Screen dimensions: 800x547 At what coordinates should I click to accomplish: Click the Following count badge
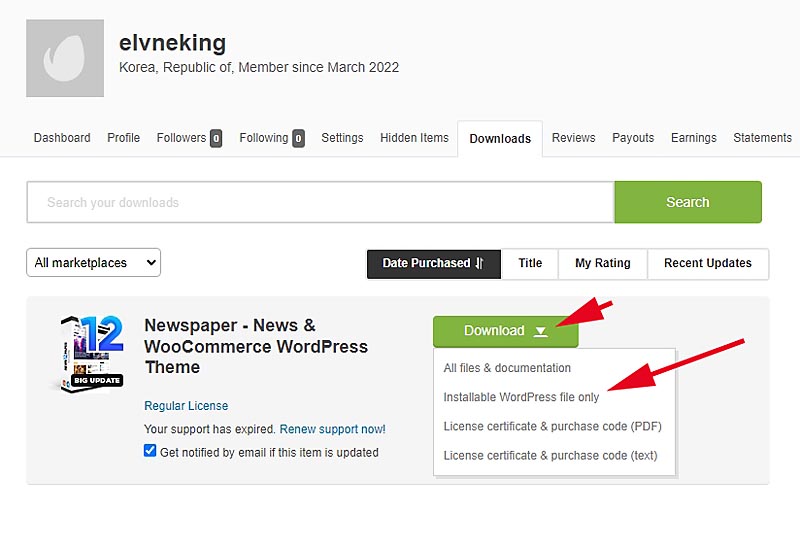point(298,138)
